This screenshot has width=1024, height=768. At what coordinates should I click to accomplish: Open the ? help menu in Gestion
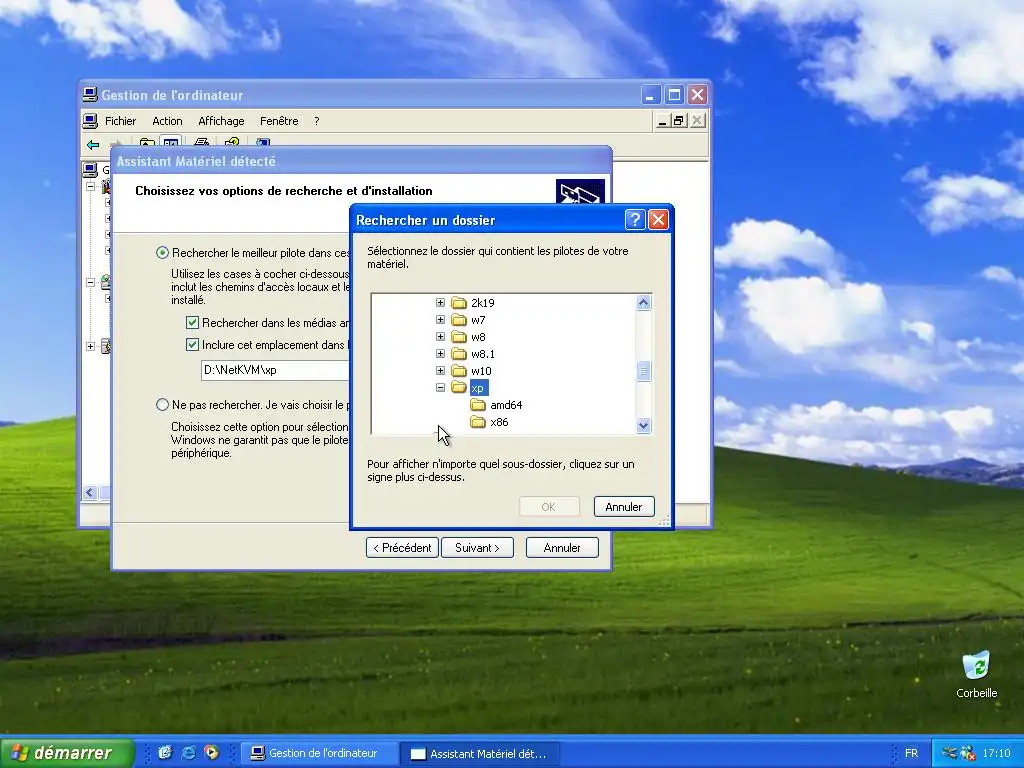click(x=316, y=121)
